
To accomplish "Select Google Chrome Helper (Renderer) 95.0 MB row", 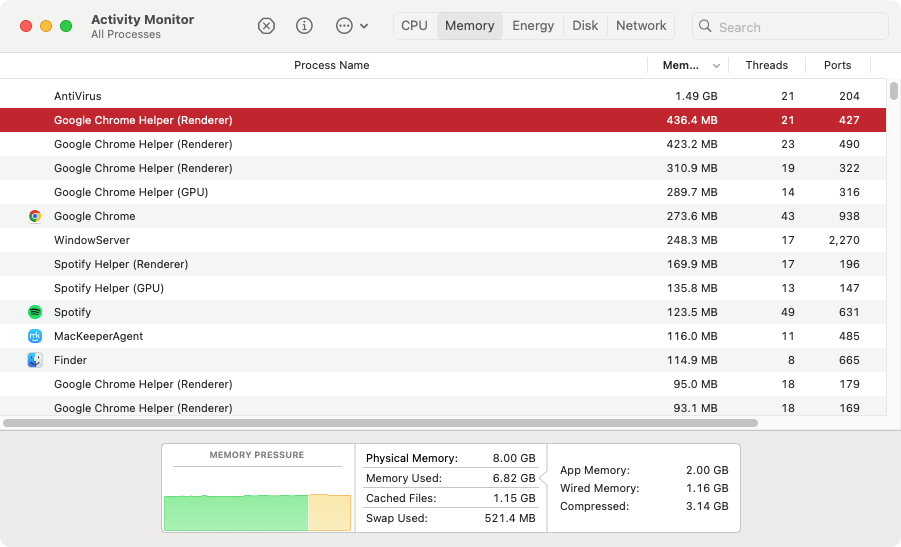I will 442,384.
